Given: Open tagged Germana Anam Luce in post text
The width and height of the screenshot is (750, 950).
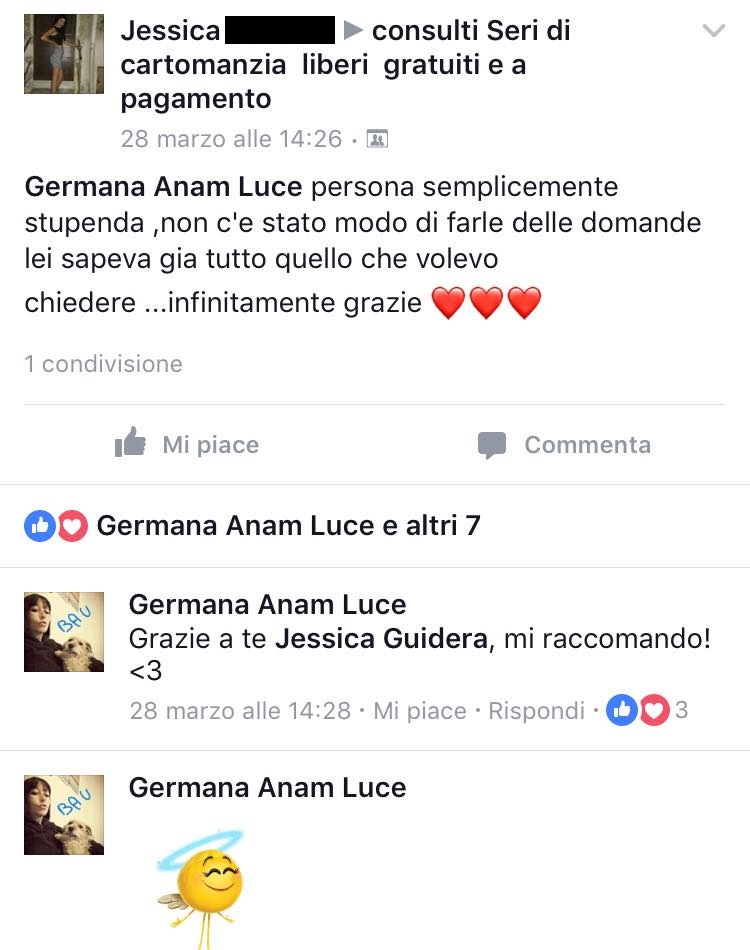Looking at the screenshot, I should click(164, 187).
